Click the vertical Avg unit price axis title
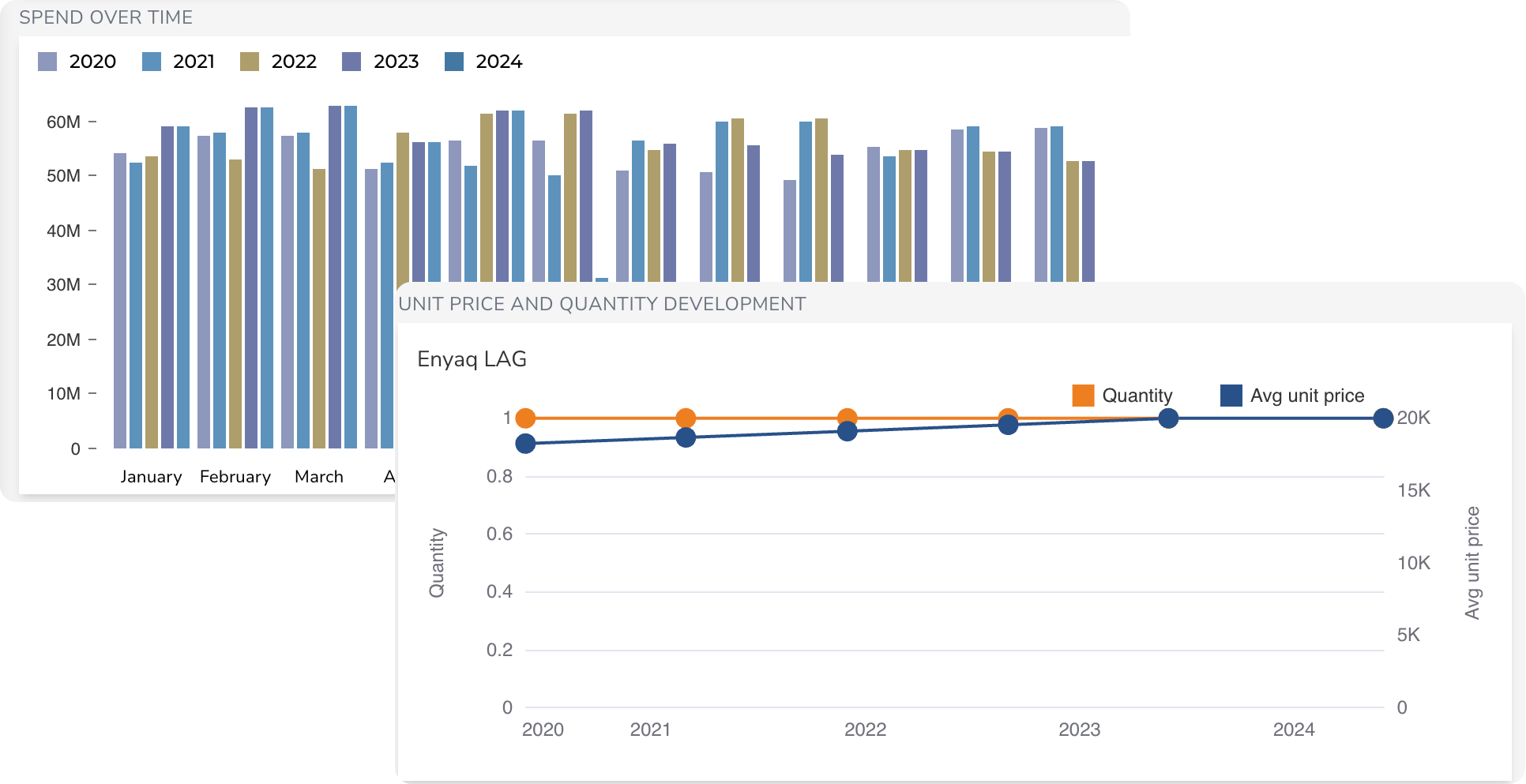This screenshot has height=784, width=1526. coord(1472,563)
